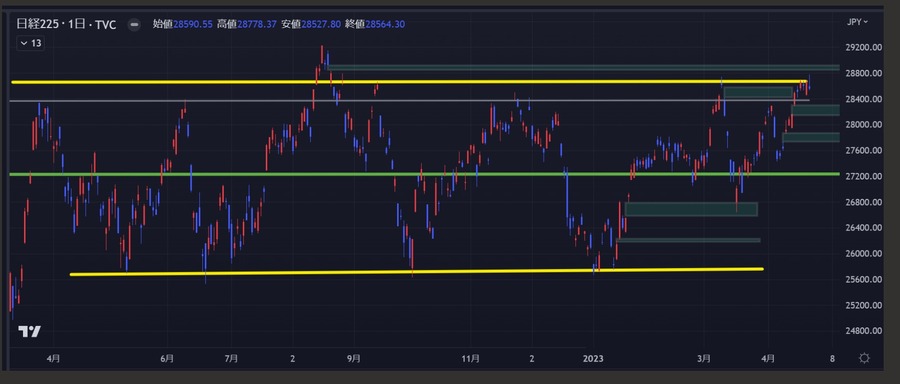
Task: Select the green horizontal line at 27200
Action: (425, 174)
